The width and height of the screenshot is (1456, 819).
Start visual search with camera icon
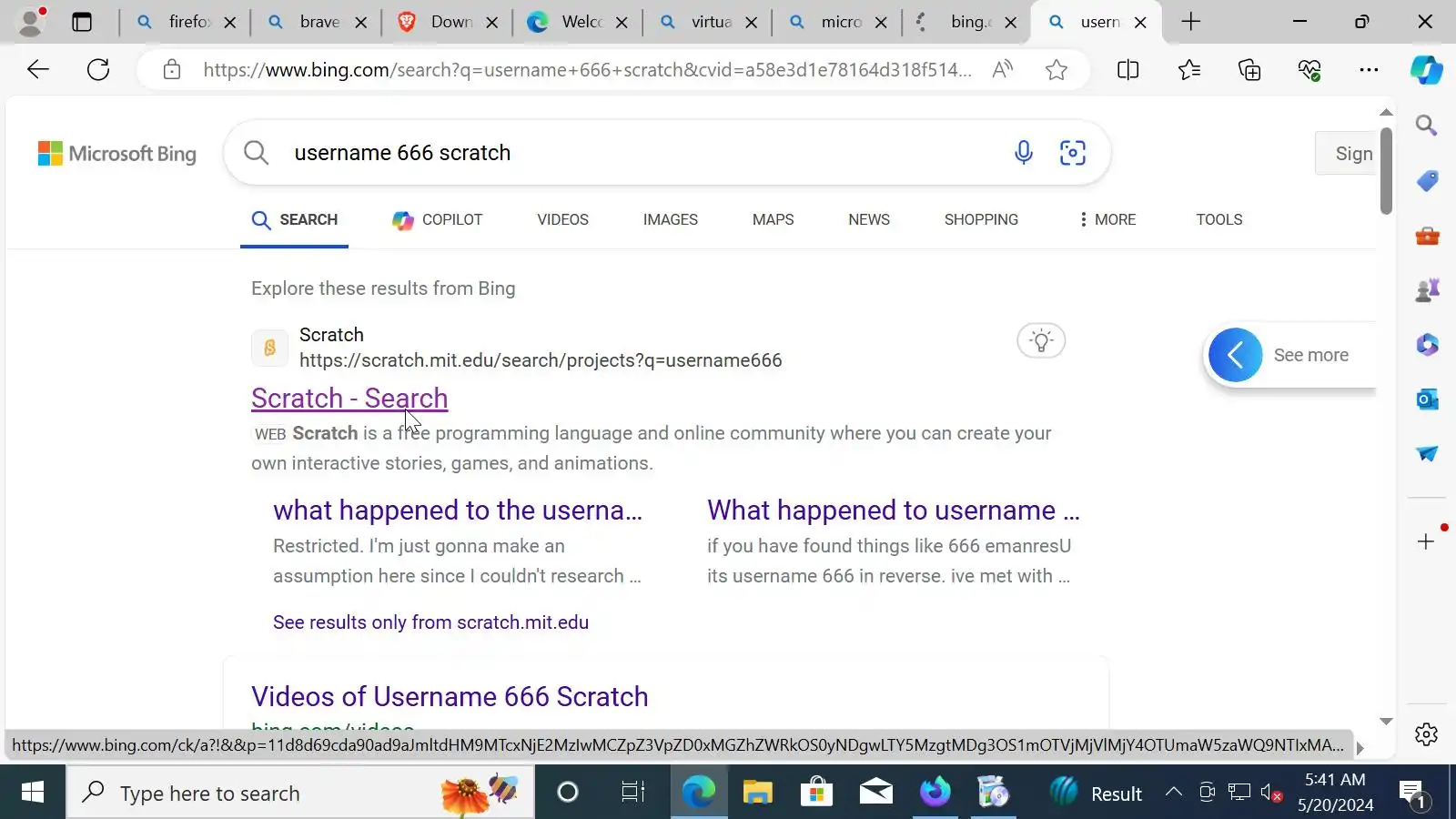[x=1073, y=152]
